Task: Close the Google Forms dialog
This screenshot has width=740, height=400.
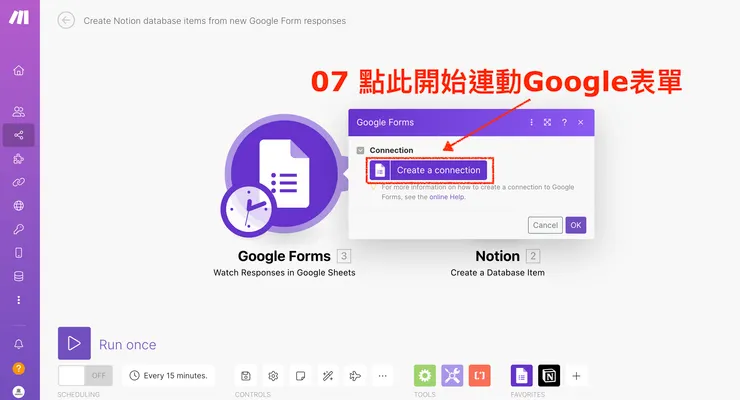Action: [x=580, y=122]
